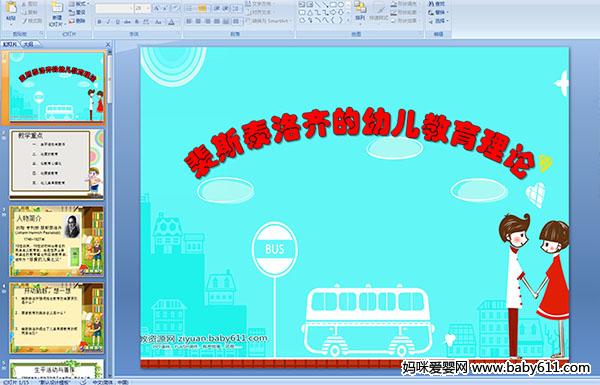Increase the list indent level
The width and height of the screenshot is (600, 385).
225,8
